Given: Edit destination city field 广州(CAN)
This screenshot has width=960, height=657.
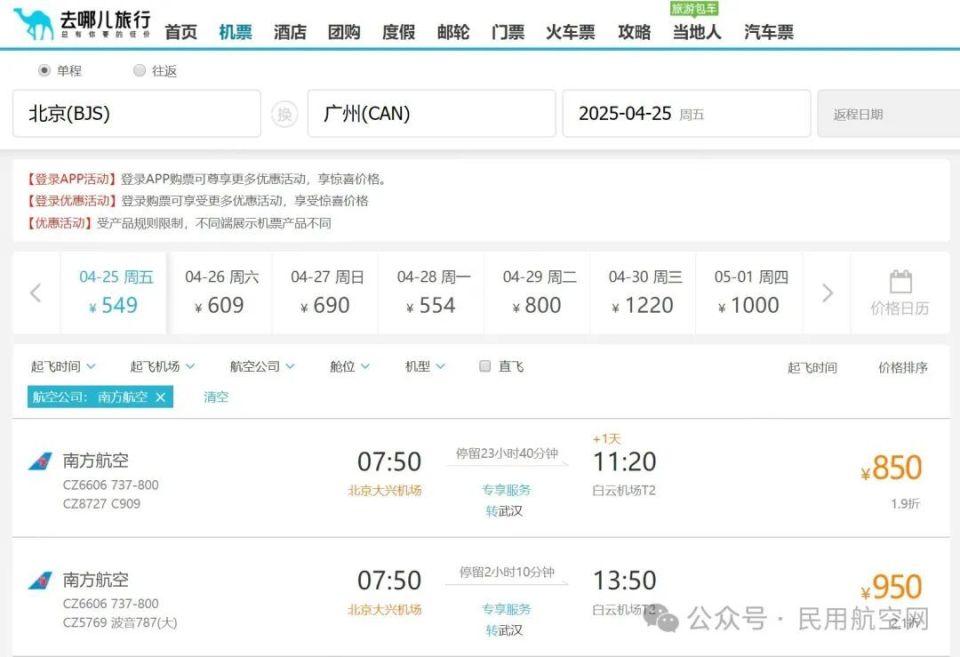Looking at the screenshot, I should pyautogui.click(x=432, y=114).
